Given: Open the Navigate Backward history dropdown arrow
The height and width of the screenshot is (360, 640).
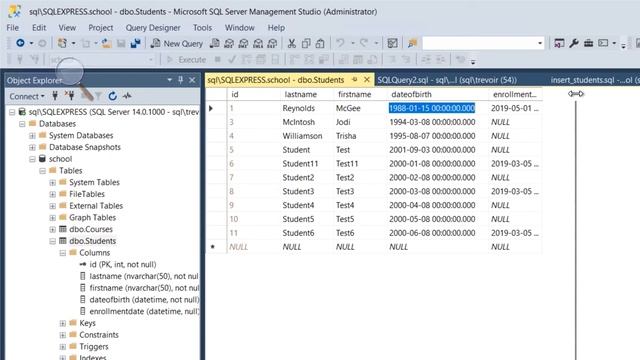Looking at the screenshot, I should point(31,43).
